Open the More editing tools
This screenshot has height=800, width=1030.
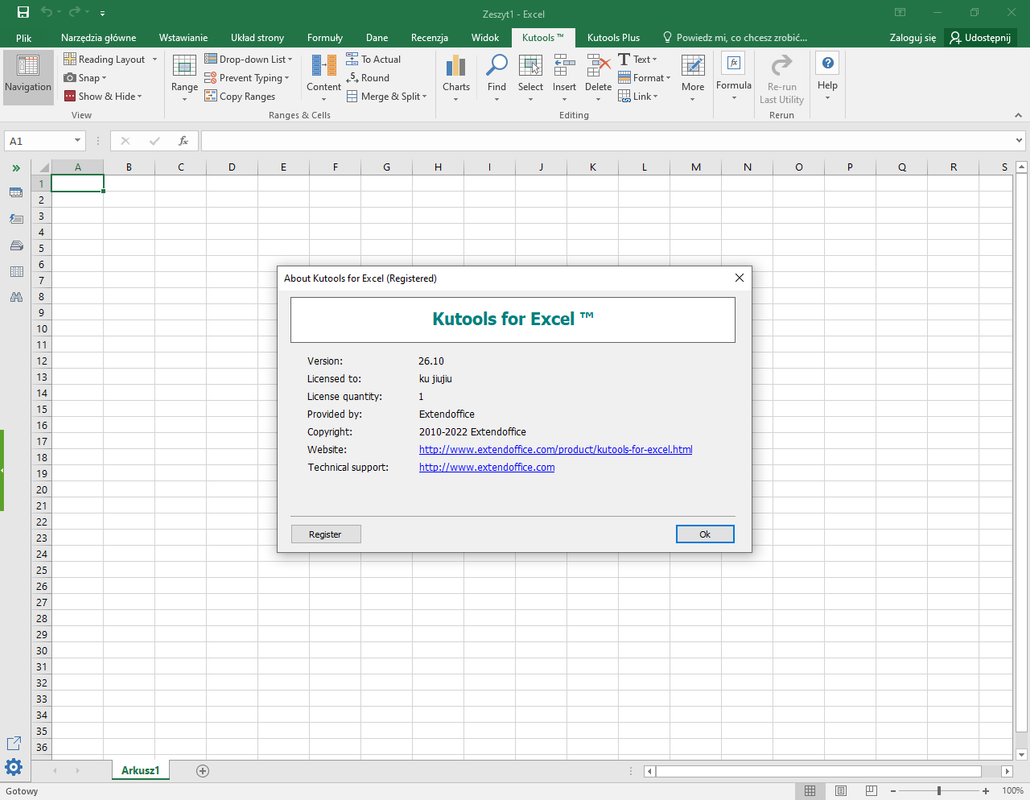tap(692, 78)
